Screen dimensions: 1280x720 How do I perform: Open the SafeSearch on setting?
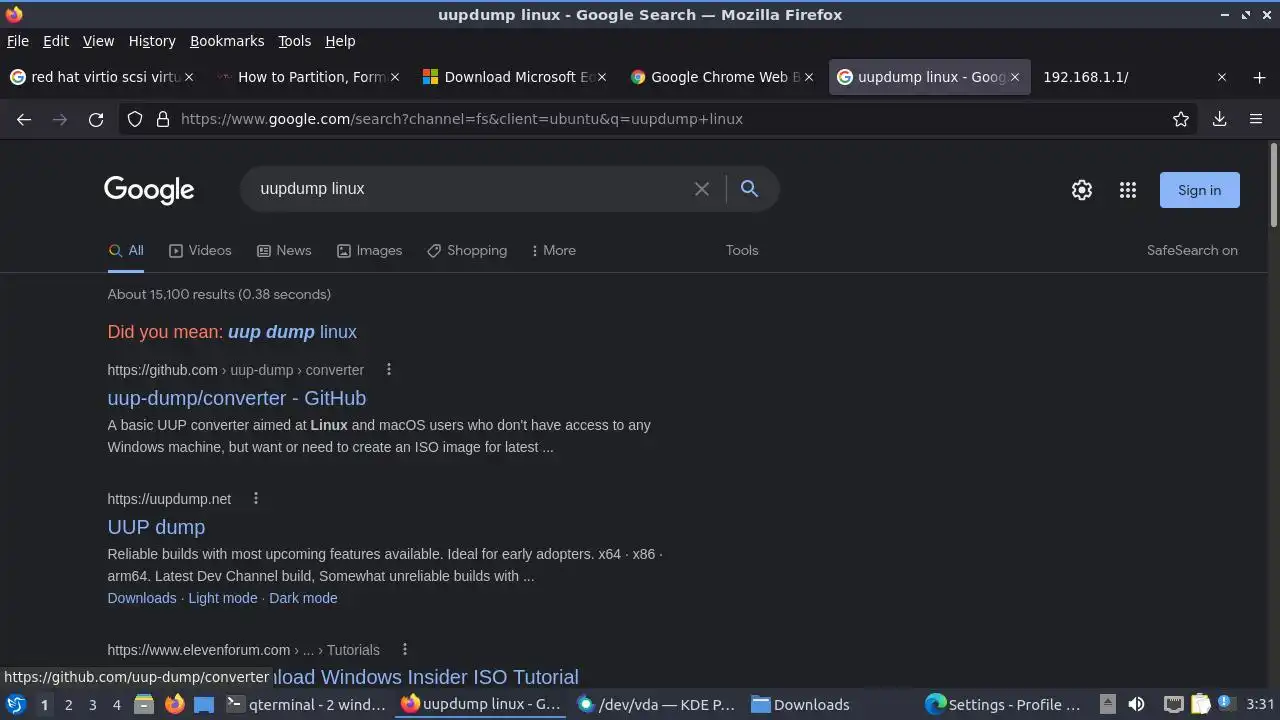click(1192, 251)
